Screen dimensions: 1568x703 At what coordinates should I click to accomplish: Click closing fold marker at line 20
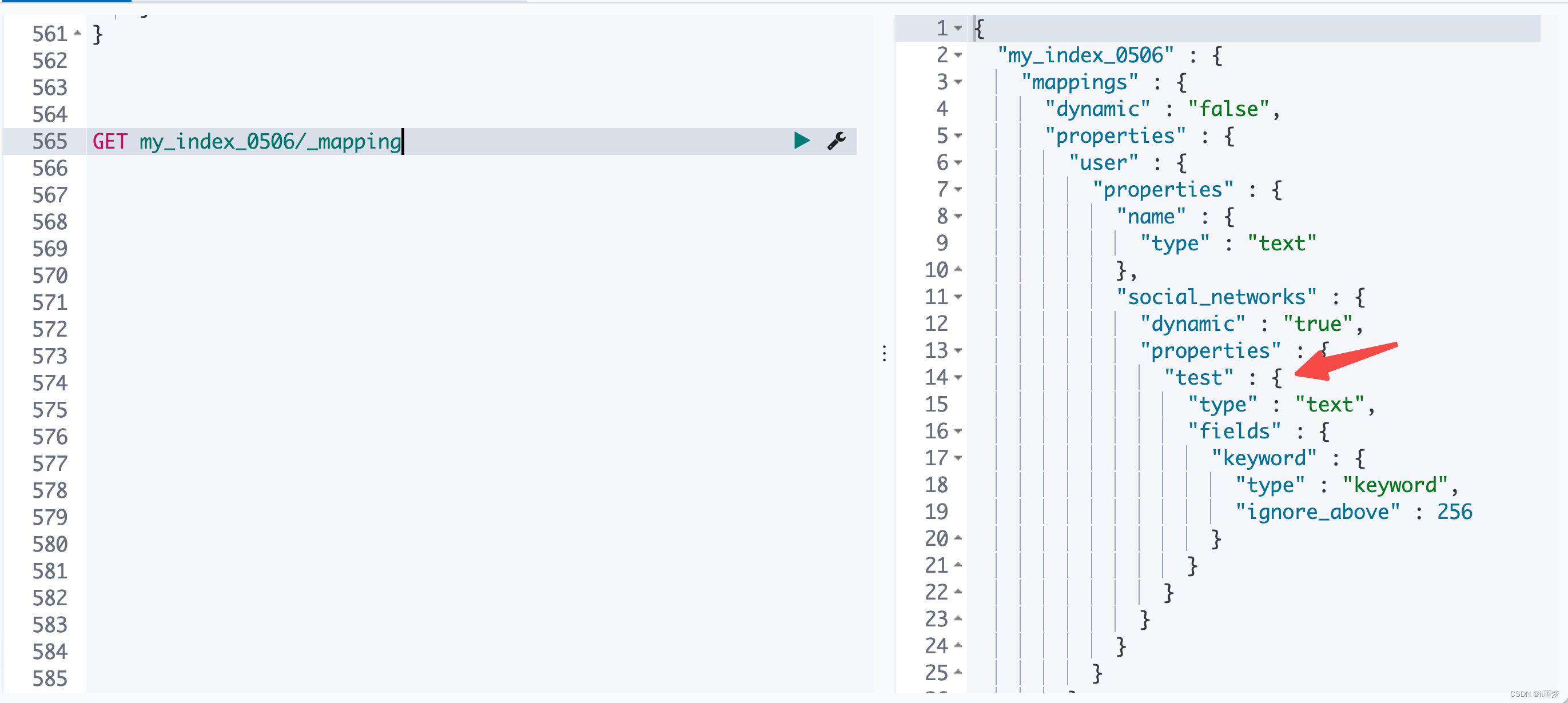(x=958, y=538)
